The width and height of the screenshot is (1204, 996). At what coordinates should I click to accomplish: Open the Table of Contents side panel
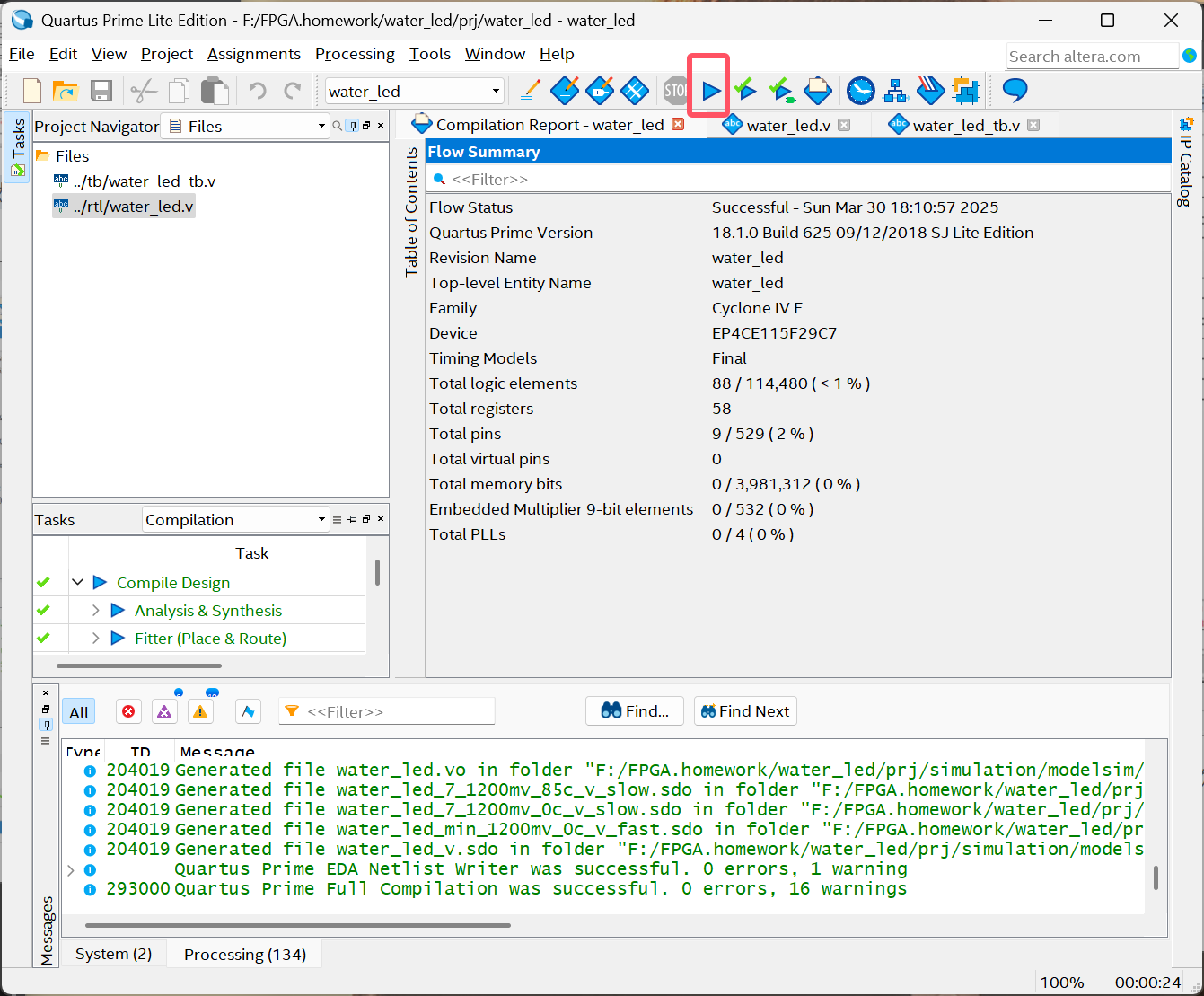click(x=411, y=212)
